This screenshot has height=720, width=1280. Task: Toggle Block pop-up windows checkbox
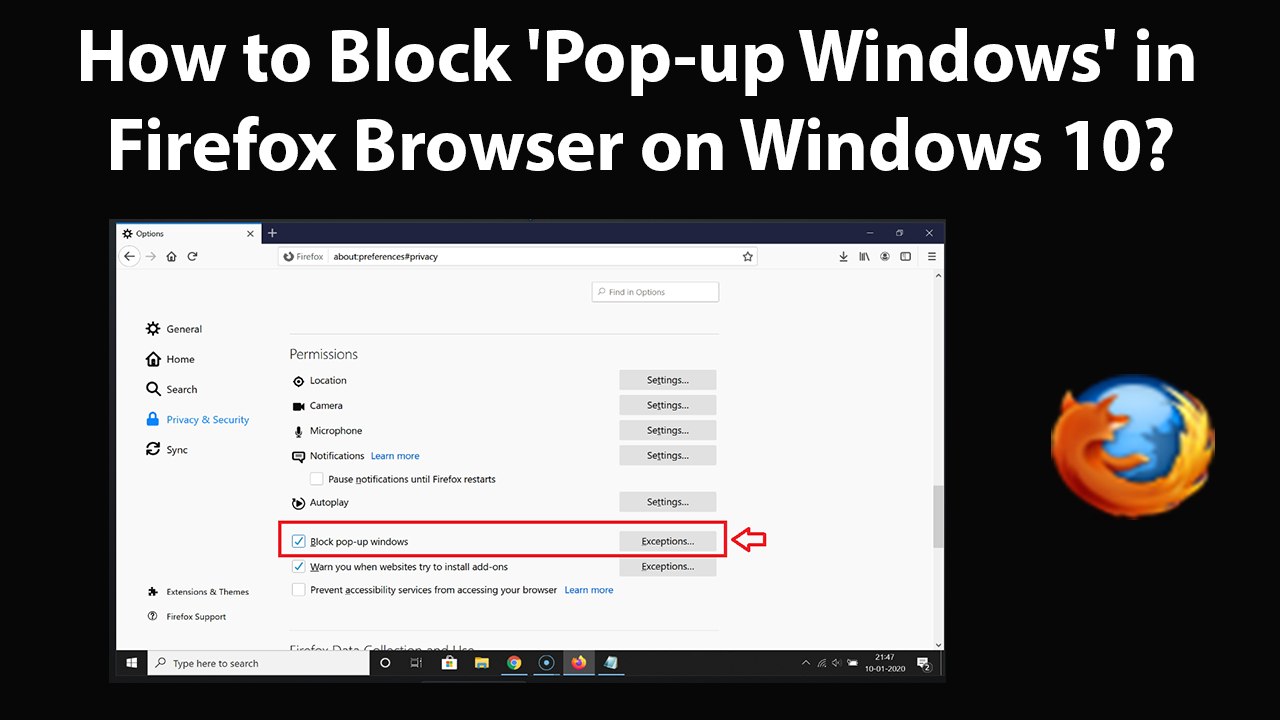(x=298, y=541)
